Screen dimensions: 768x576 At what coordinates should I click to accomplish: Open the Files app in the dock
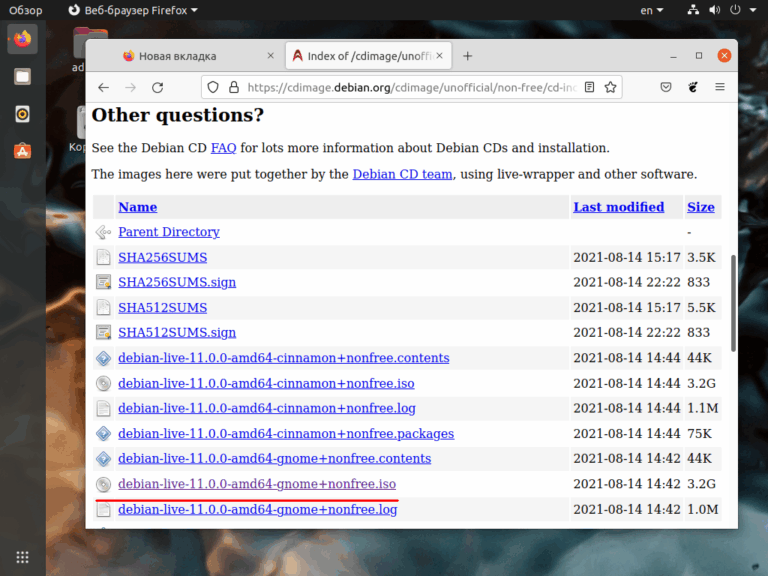pos(22,76)
